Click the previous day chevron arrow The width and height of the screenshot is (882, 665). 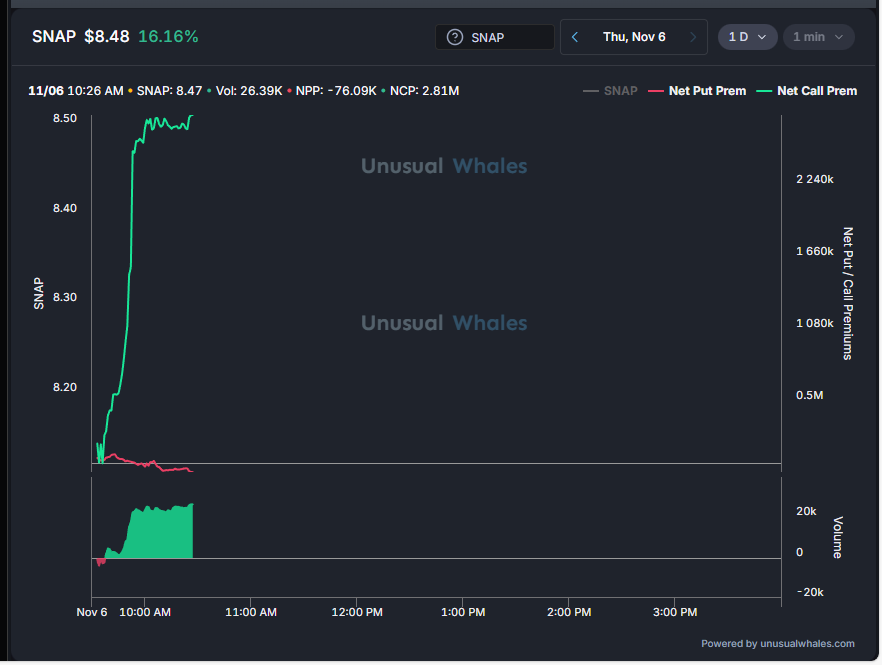574,37
